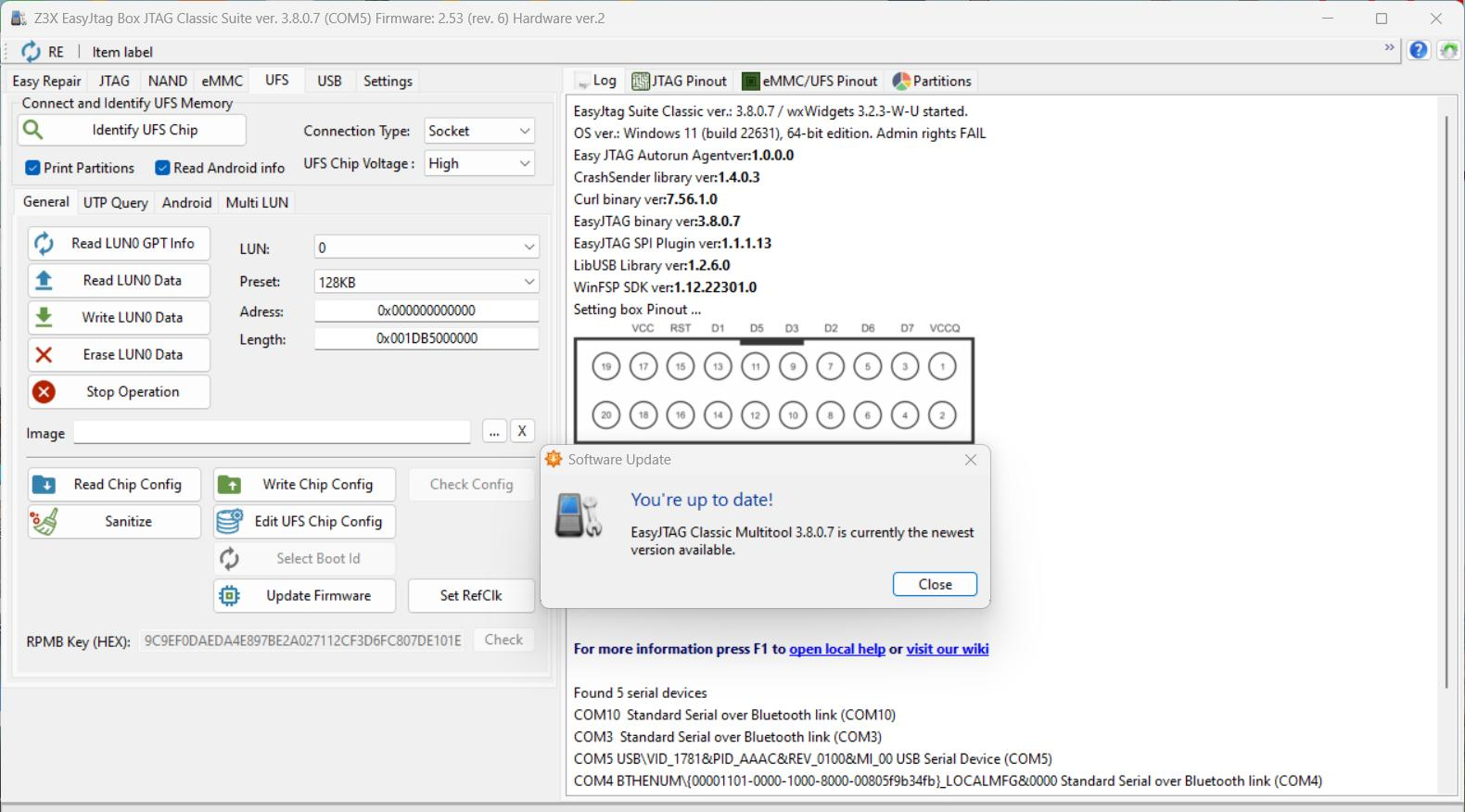Open the Connection Type dropdown
The width and height of the screenshot is (1465, 812).
pos(479,131)
